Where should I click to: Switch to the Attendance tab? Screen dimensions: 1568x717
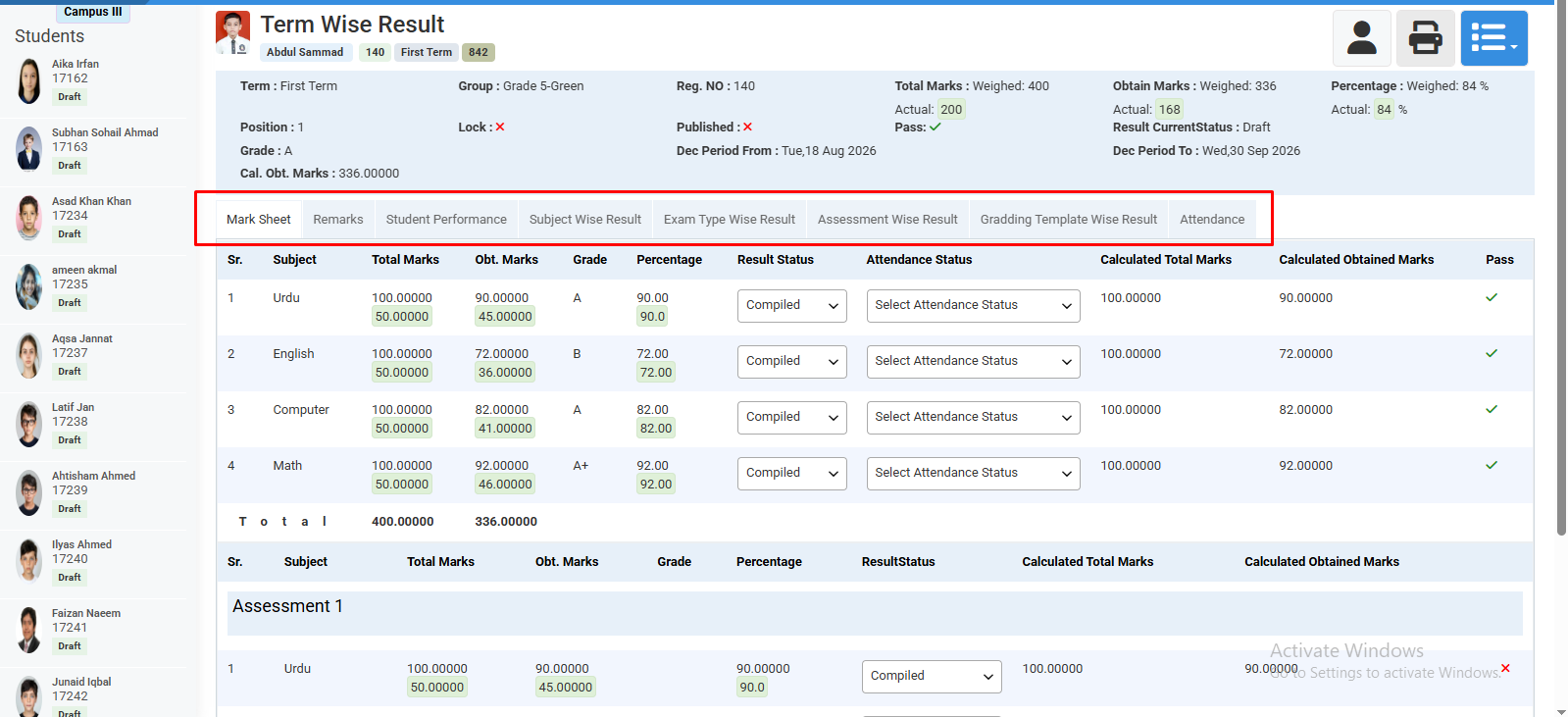pyautogui.click(x=1212, y=220)
